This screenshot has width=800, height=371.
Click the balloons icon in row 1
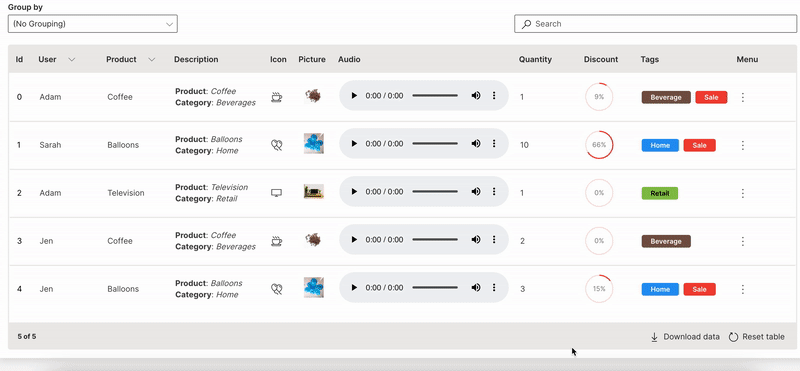[277, 145]
